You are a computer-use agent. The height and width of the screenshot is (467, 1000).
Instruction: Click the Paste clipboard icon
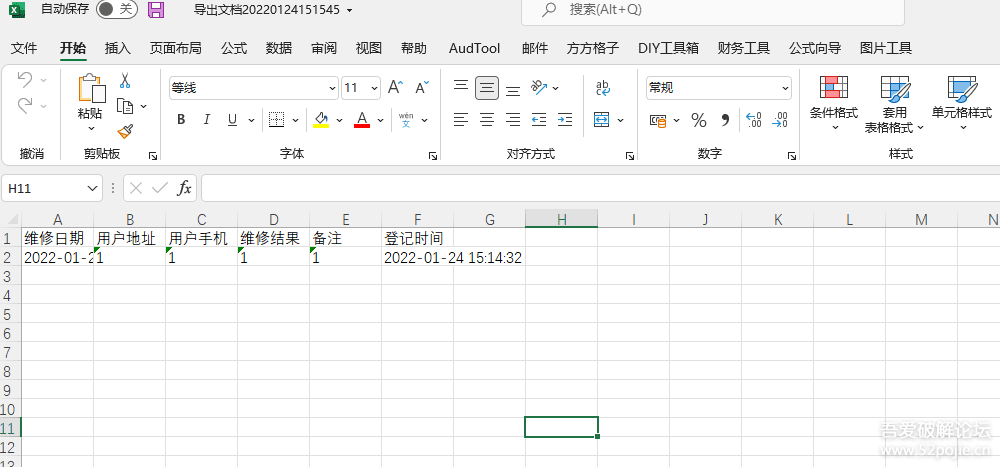91,88
